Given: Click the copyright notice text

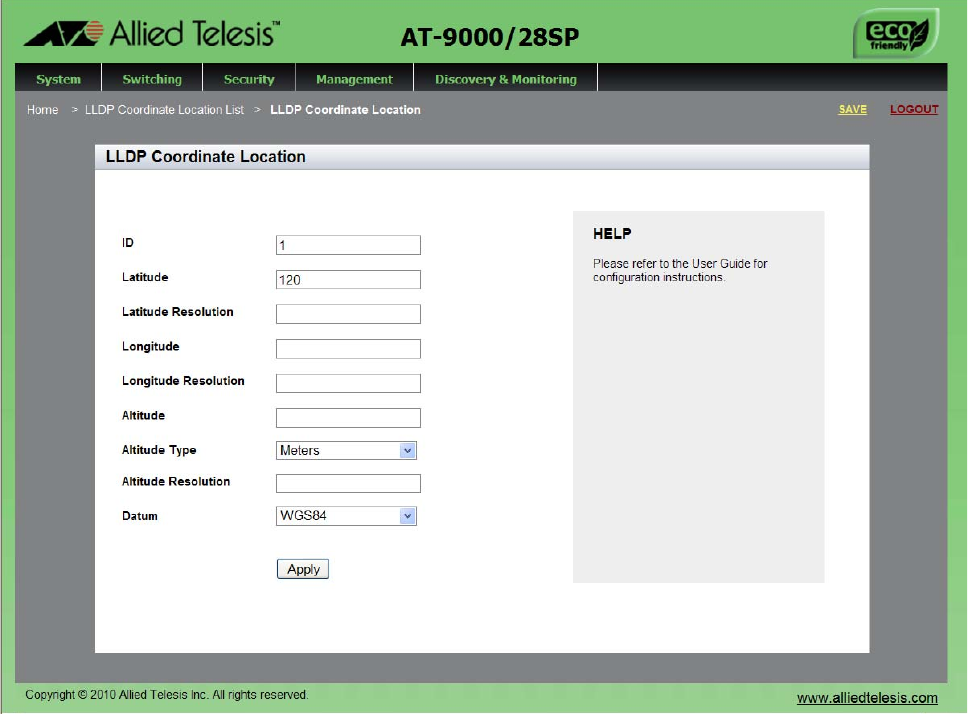Looking at the screenshot, I should (167, 695).
